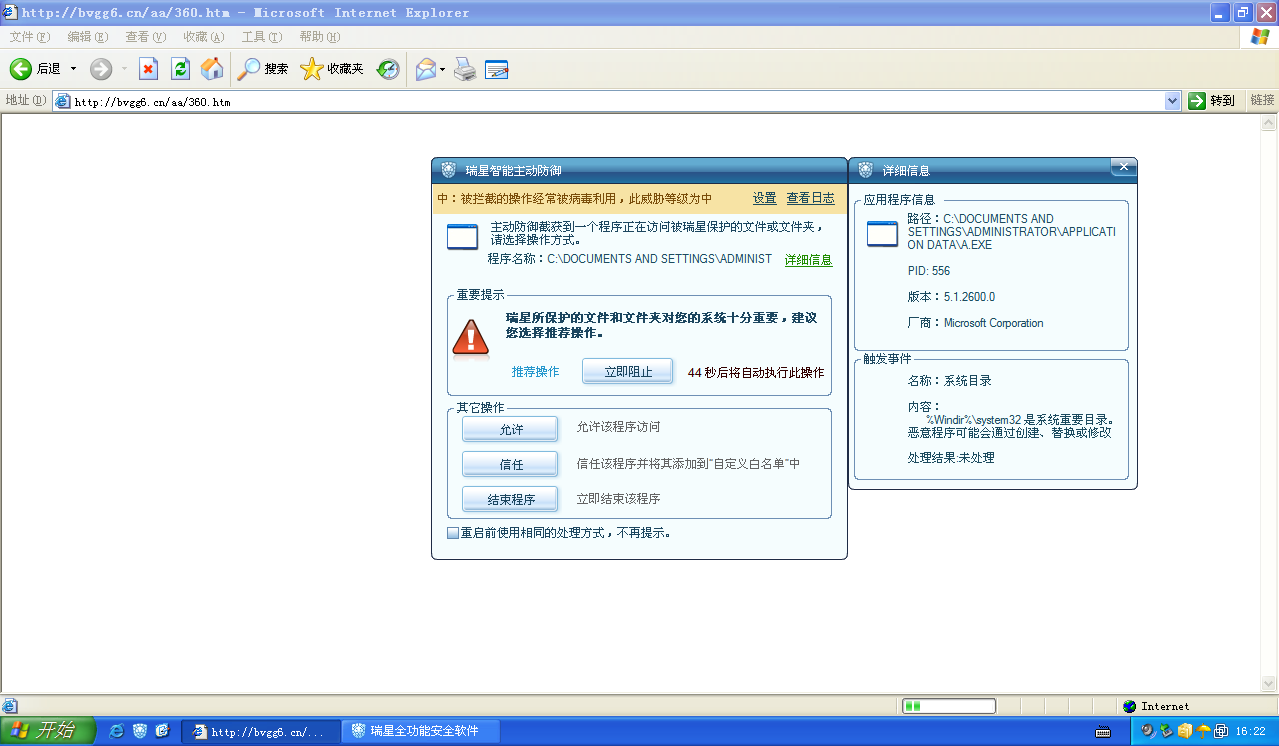Refresh the page using the green arrows icon
Screen dimensions: 1279x746
tap(180, 69)
